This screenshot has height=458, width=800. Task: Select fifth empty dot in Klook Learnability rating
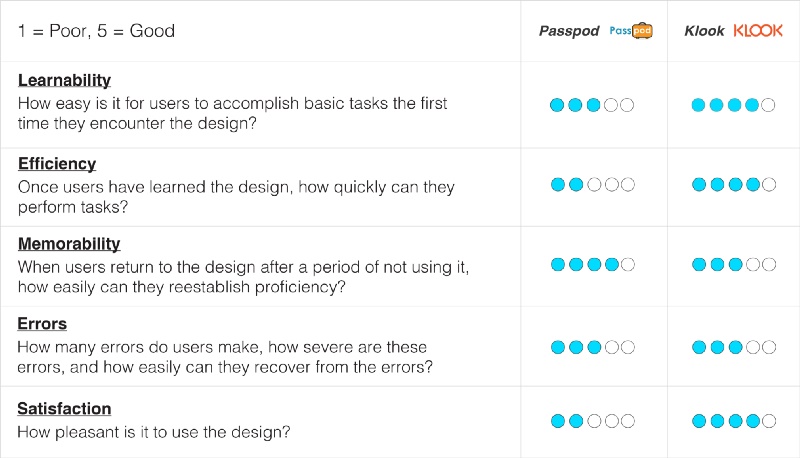coord(768,105)
